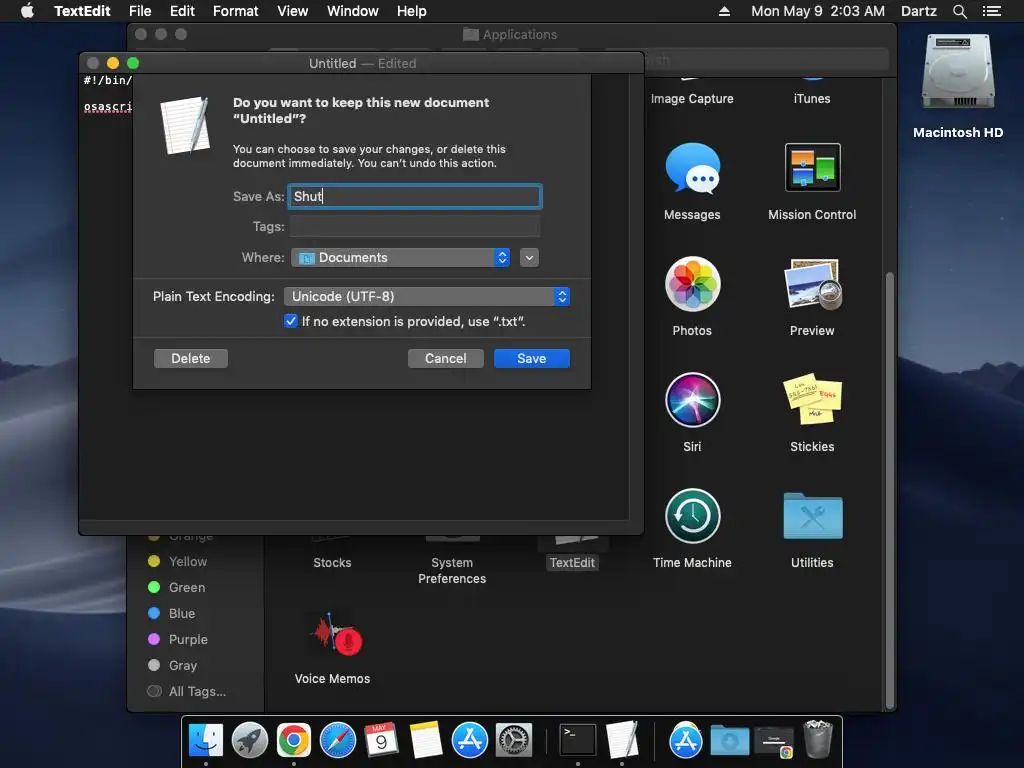The image size is (1024, 768).
Task: Click the Delete button in dialog
Action: coord(191,359)
